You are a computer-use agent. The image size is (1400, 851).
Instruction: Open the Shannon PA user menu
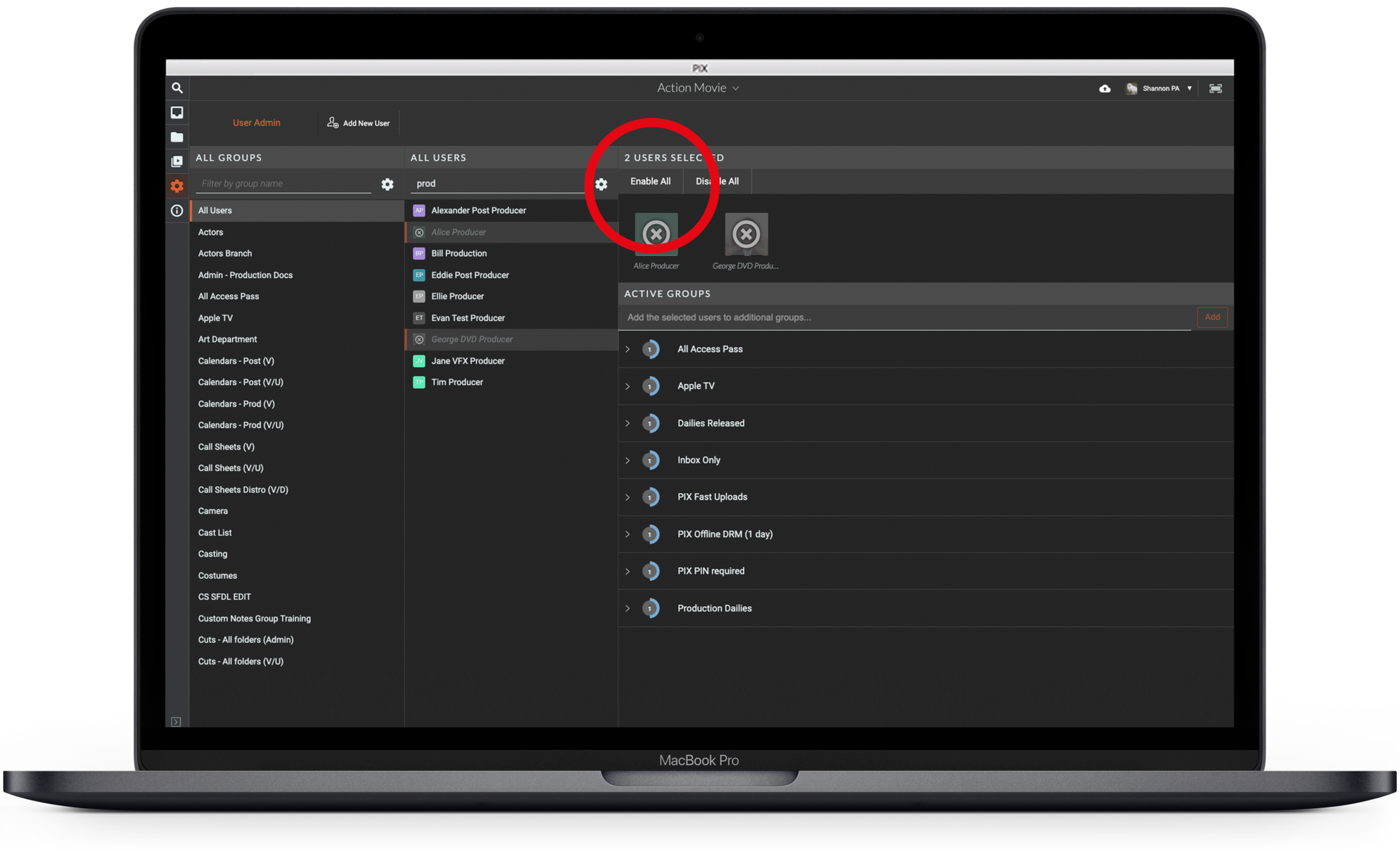pos(1161,88)
